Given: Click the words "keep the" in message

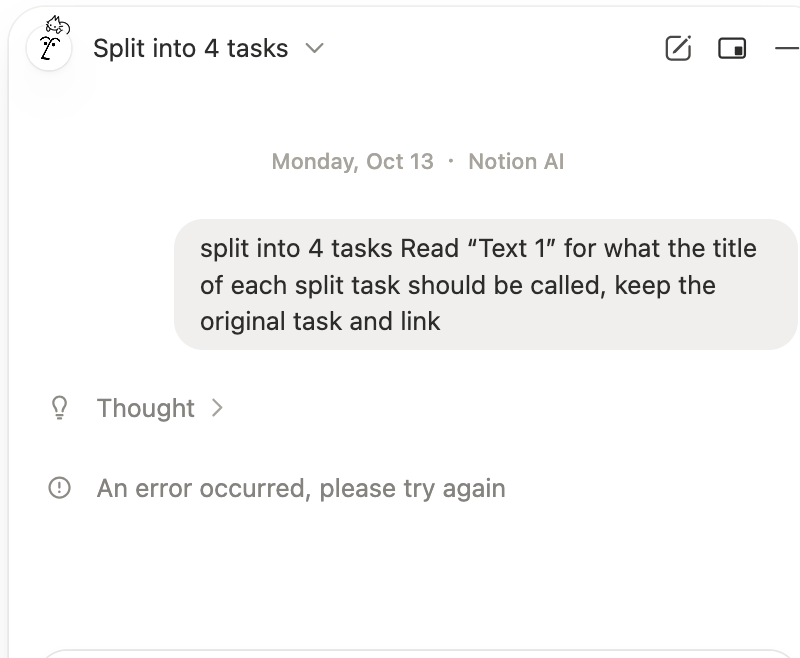Looking at the screenshot, I should (x=665, y=285).
